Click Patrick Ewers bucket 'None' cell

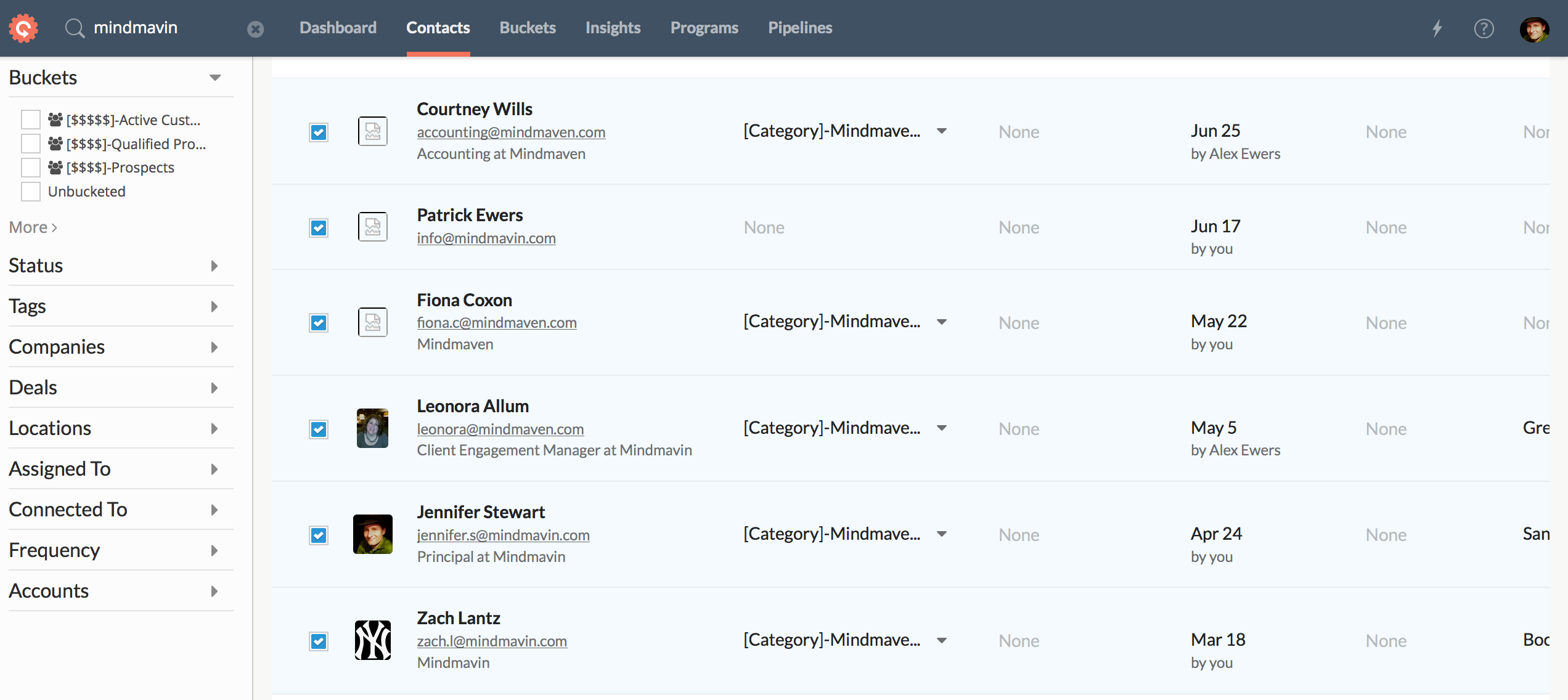764,227
